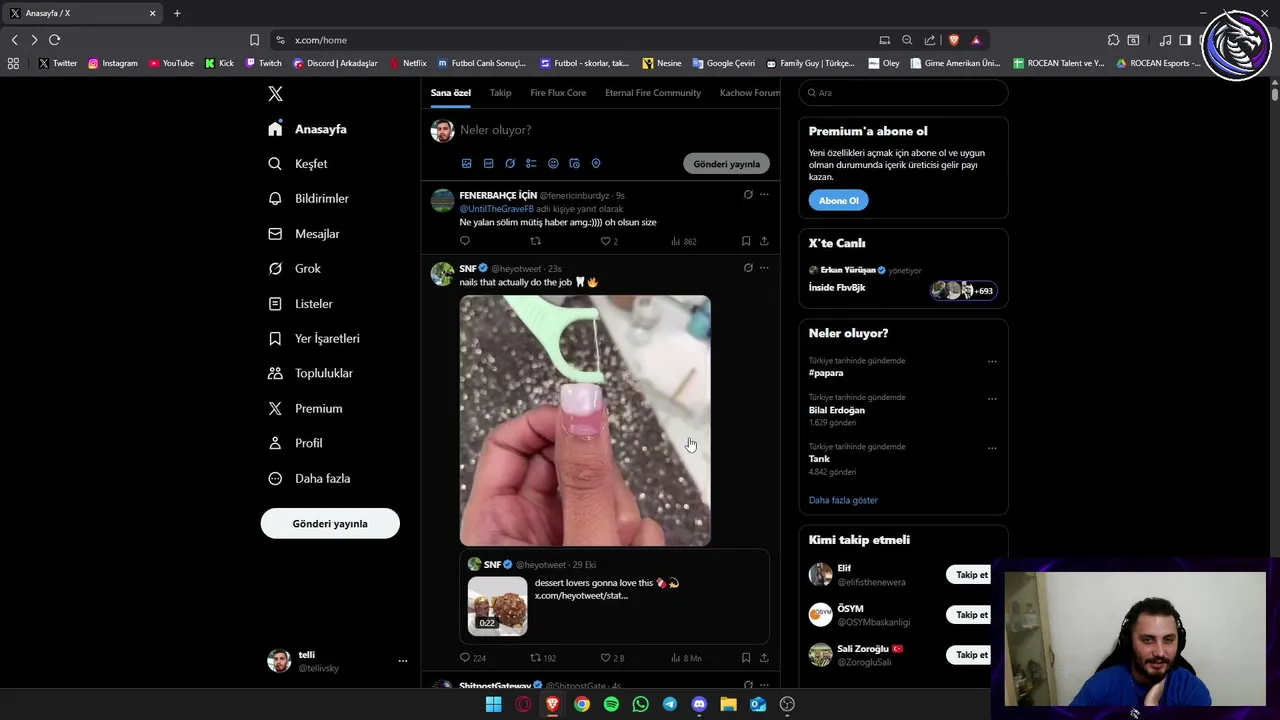This screenshot has width=1280, height=720.
Task: Repost FENERBAHÇE İÇİN post
Action: coord(535,241)
